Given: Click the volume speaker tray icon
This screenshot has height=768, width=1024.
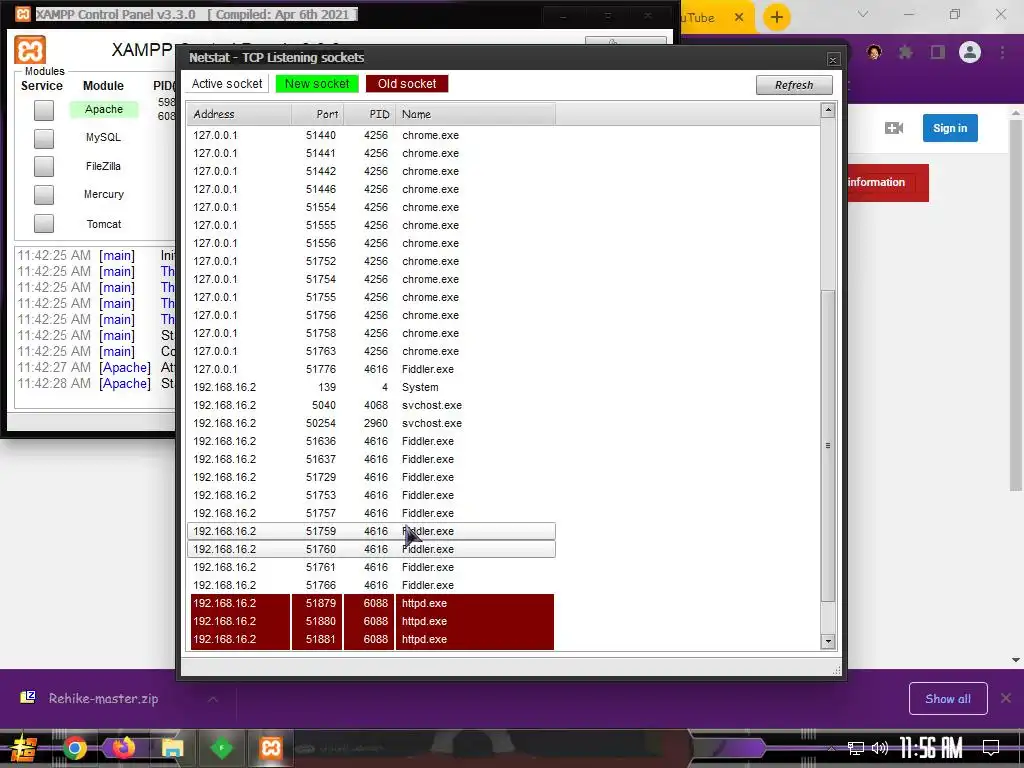Looking at the screenshot, I should [880, 748].
